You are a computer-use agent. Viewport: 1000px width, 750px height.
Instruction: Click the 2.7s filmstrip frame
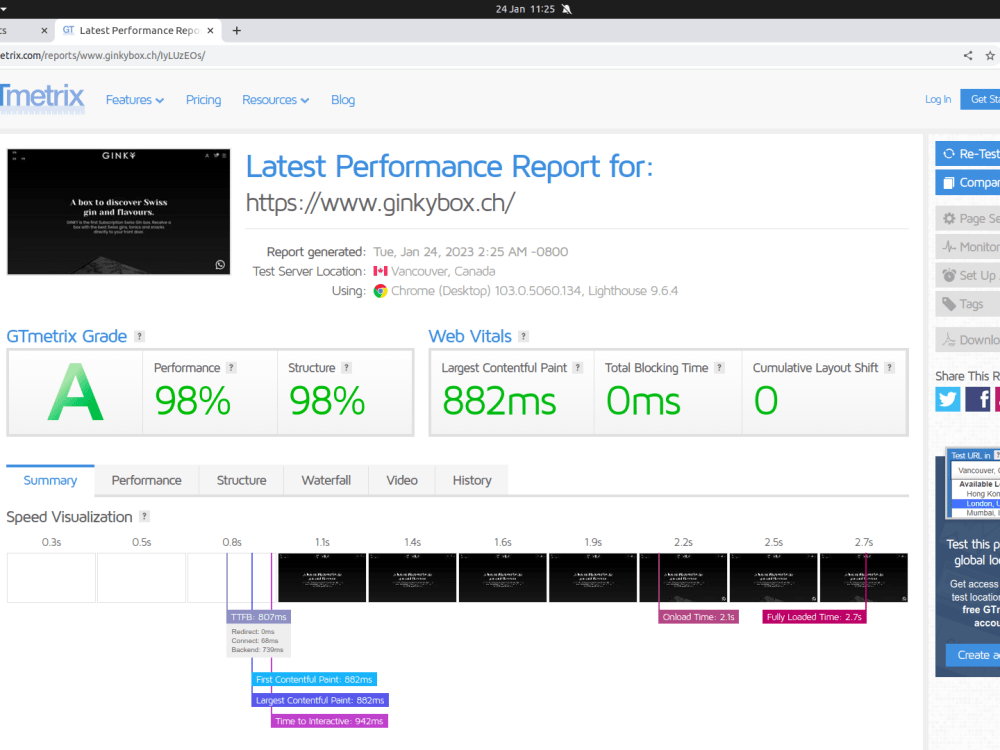tap(864, 578)
